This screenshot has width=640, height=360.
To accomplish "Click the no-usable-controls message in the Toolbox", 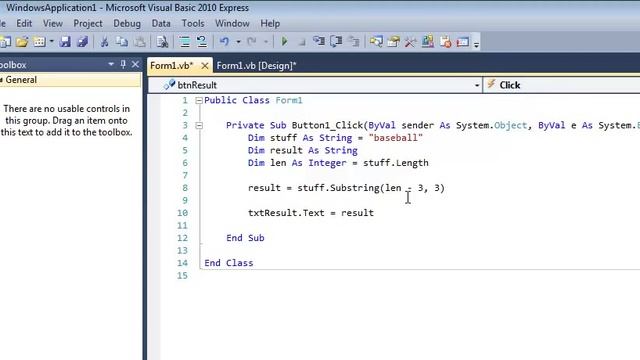I will pyautogui.click(x=67, y=120).
